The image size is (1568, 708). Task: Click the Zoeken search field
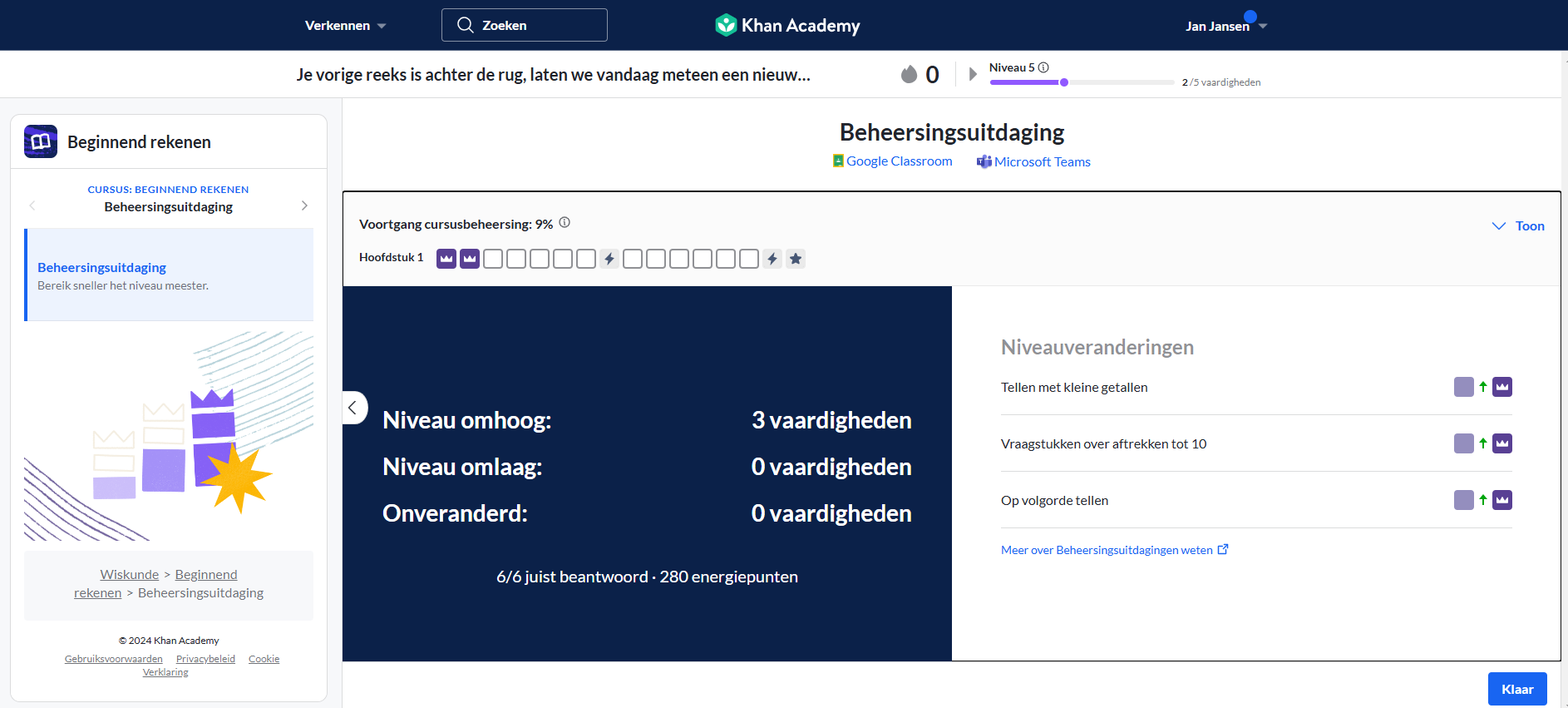click(x=525, y=25)
